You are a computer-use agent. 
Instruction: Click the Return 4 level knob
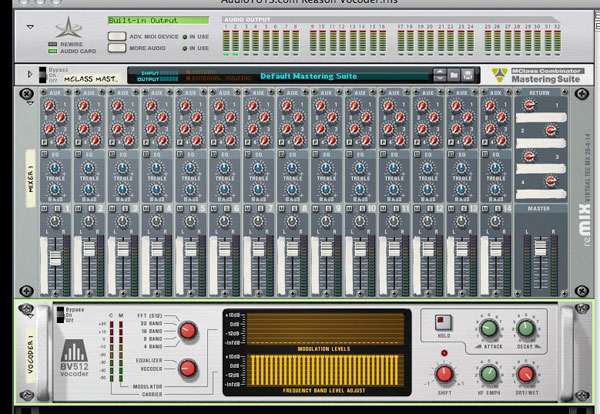(x=550, y=181)
